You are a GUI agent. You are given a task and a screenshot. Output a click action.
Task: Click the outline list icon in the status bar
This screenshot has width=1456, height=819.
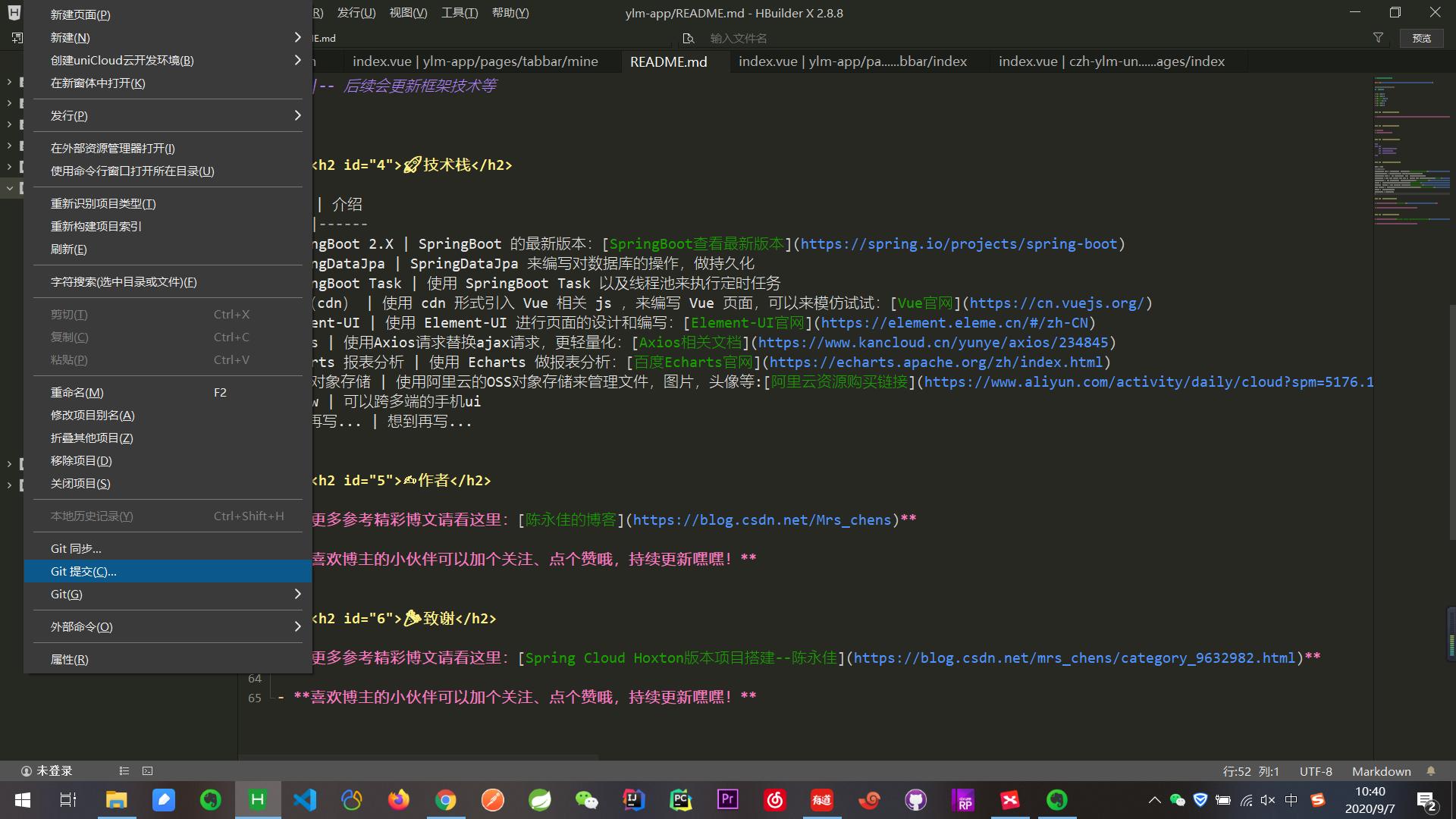pos(124,770)
